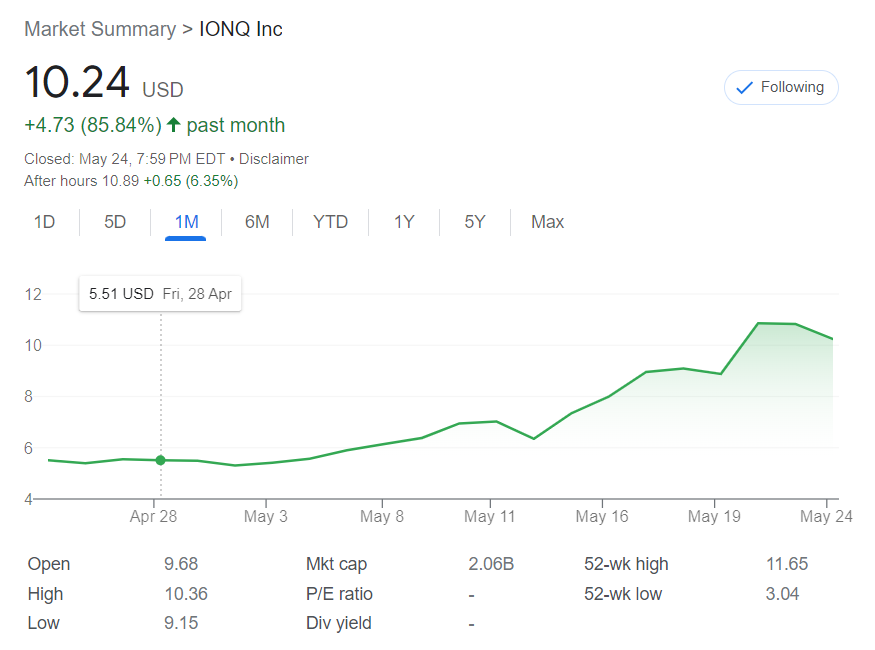Click the May 11 axis label

click(489, 516)
